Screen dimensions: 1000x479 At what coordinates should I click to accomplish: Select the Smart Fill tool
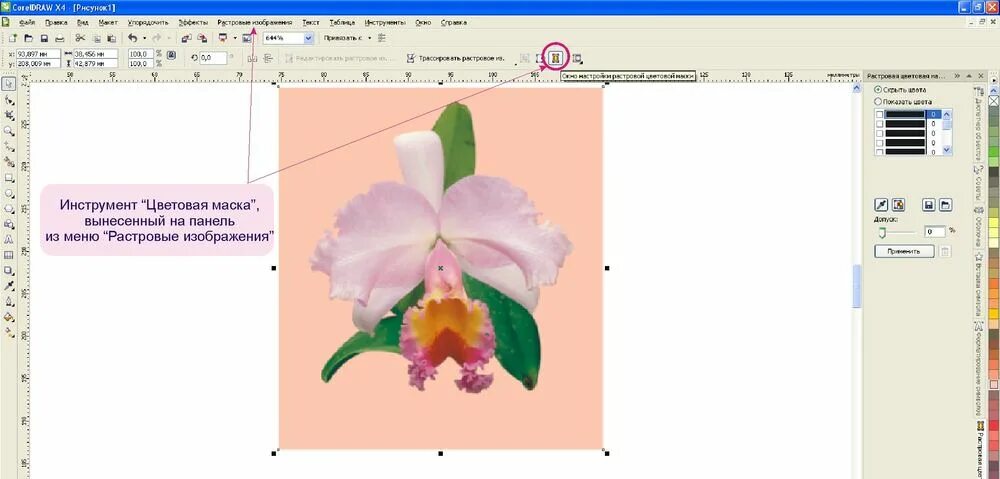(x=9, y=162)
